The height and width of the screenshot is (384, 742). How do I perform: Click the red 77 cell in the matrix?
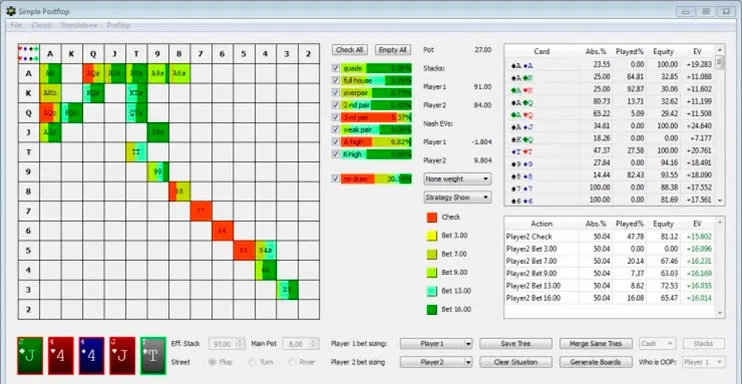coord(201,211)
